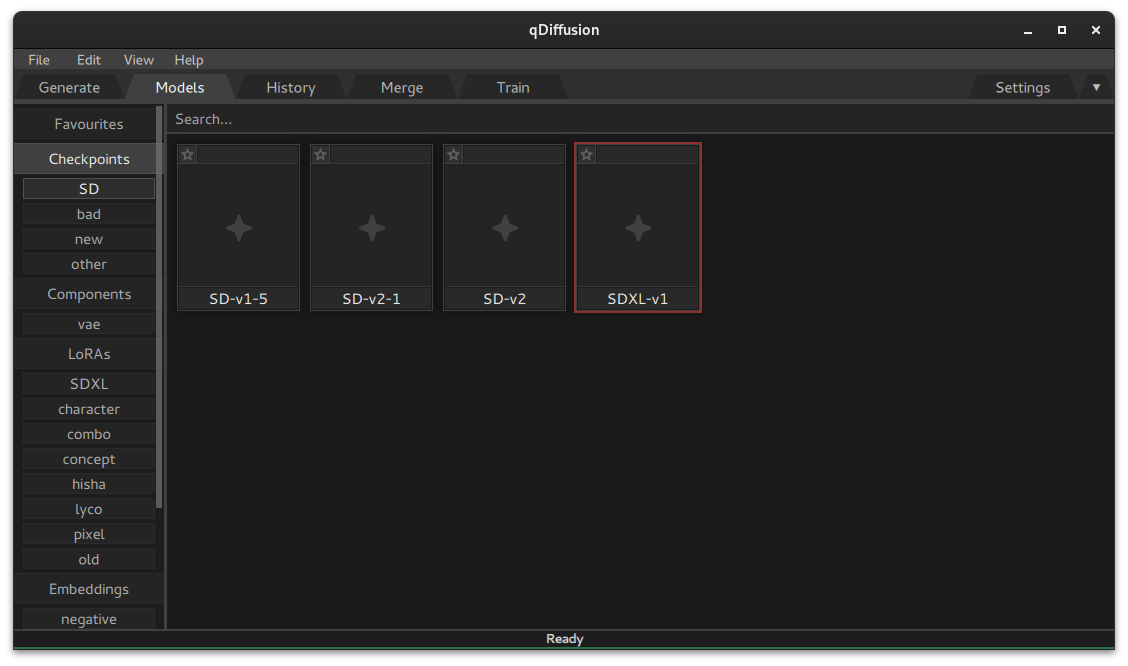Viewport: 1128px width, 666px height.
Task: Open the concept LoRA folder
Action: tap(88, 460)
